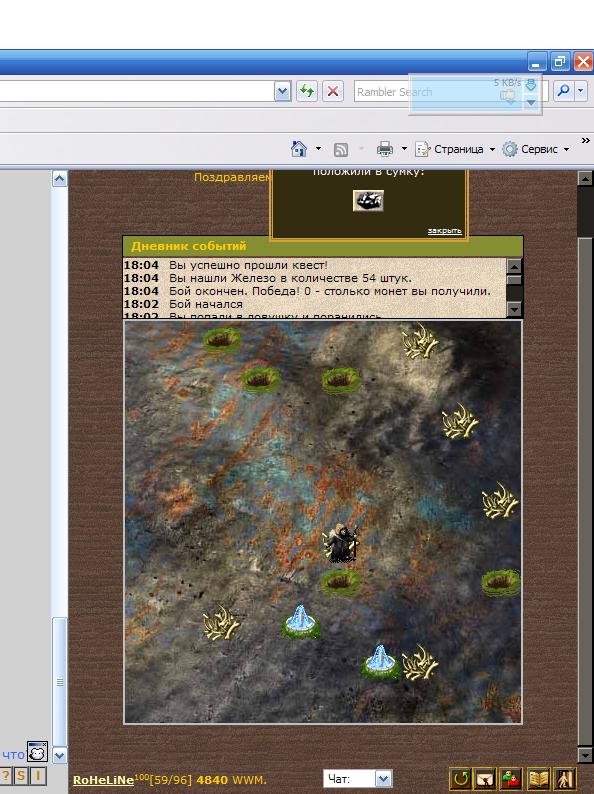Click the red X stop loading button
The height and width of the screenshot is (794, 594).
pos(333,91)
